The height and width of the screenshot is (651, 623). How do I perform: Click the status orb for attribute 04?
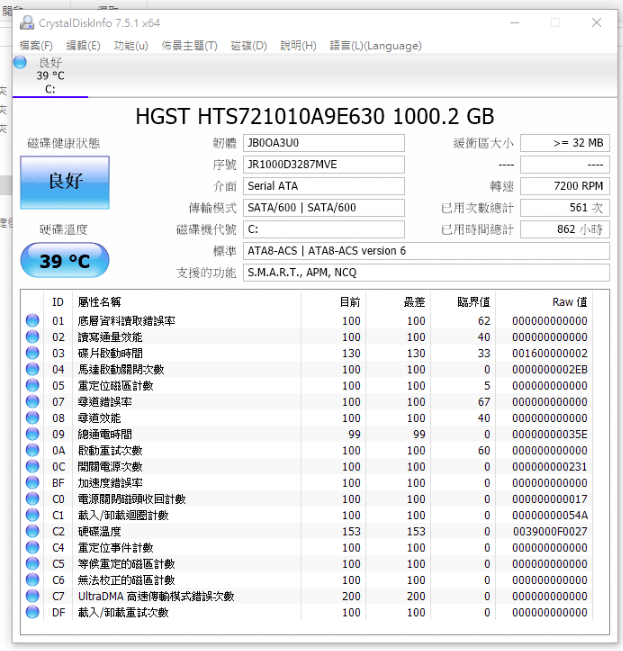tap(32, 369)
